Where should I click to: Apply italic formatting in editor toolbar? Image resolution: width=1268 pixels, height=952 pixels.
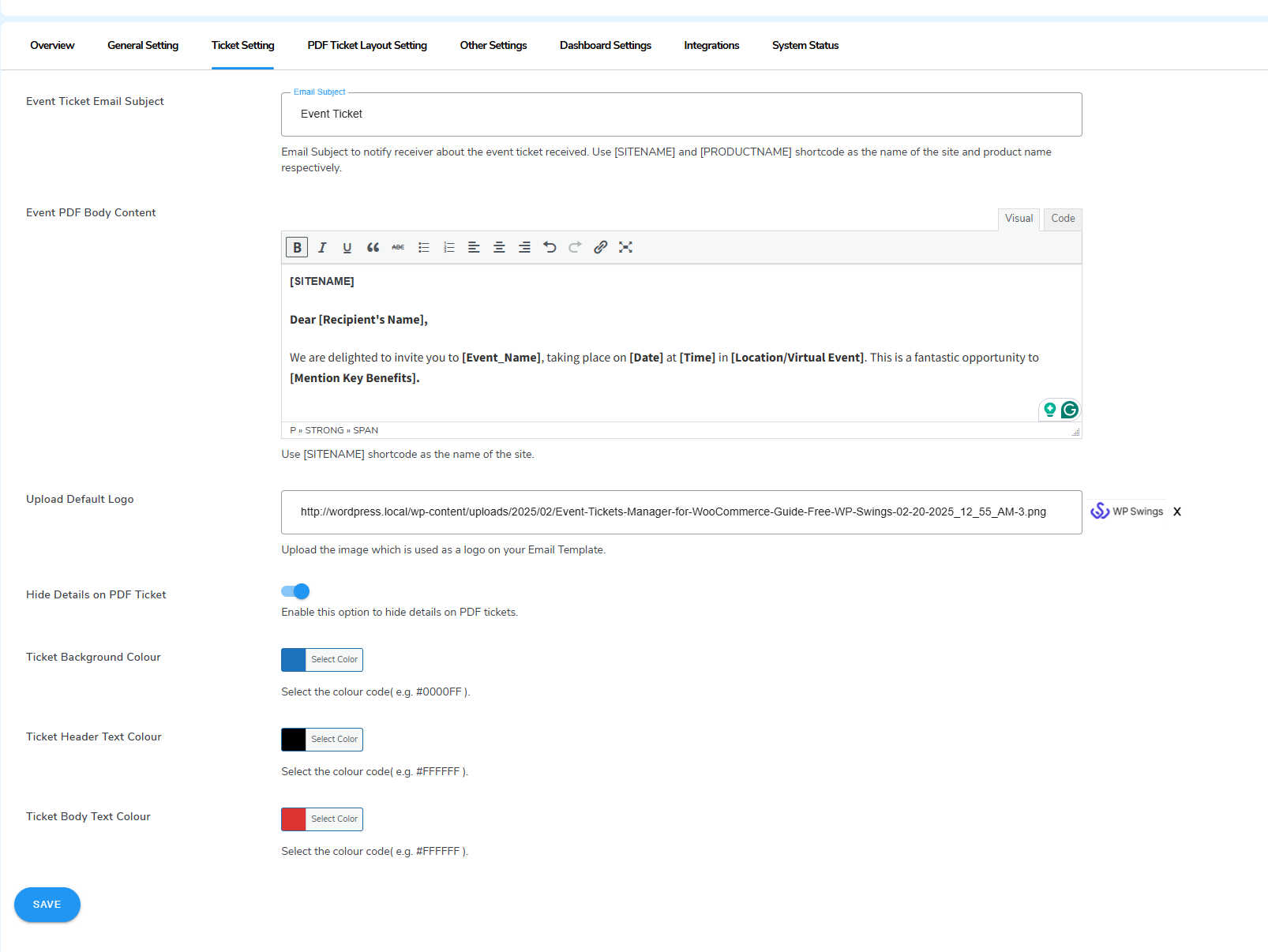click(x=322, y=247)
